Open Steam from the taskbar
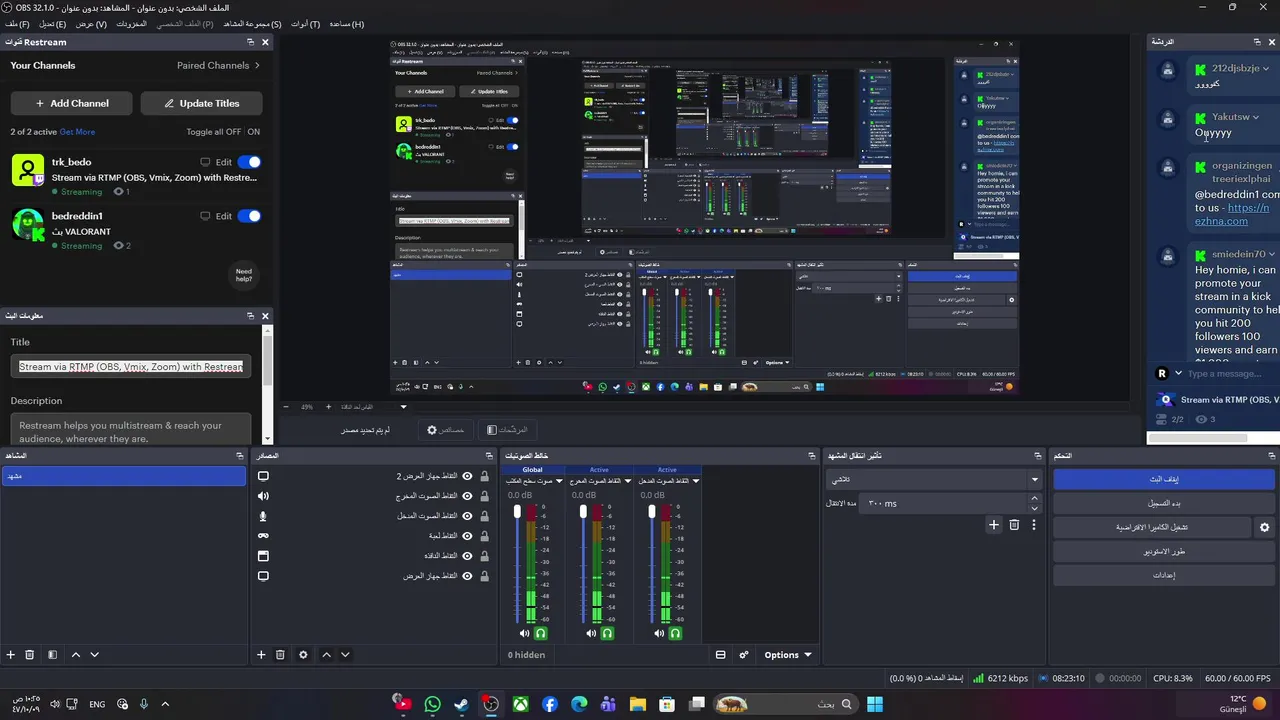This screenshot has width=1280, height=720. click(x=461, y=704)
